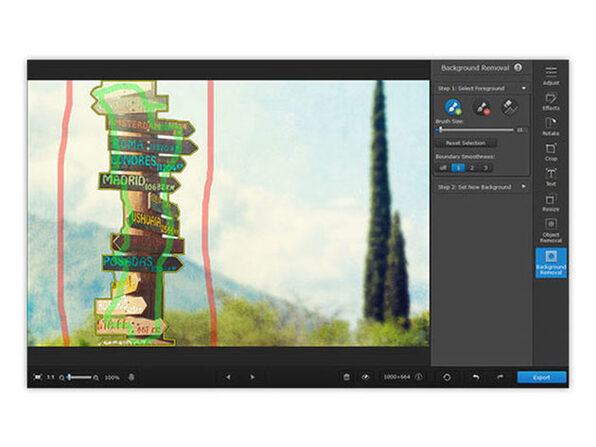Click the trash delete icon
This screenshot has height=447, width=596.
tap(346, 377)
